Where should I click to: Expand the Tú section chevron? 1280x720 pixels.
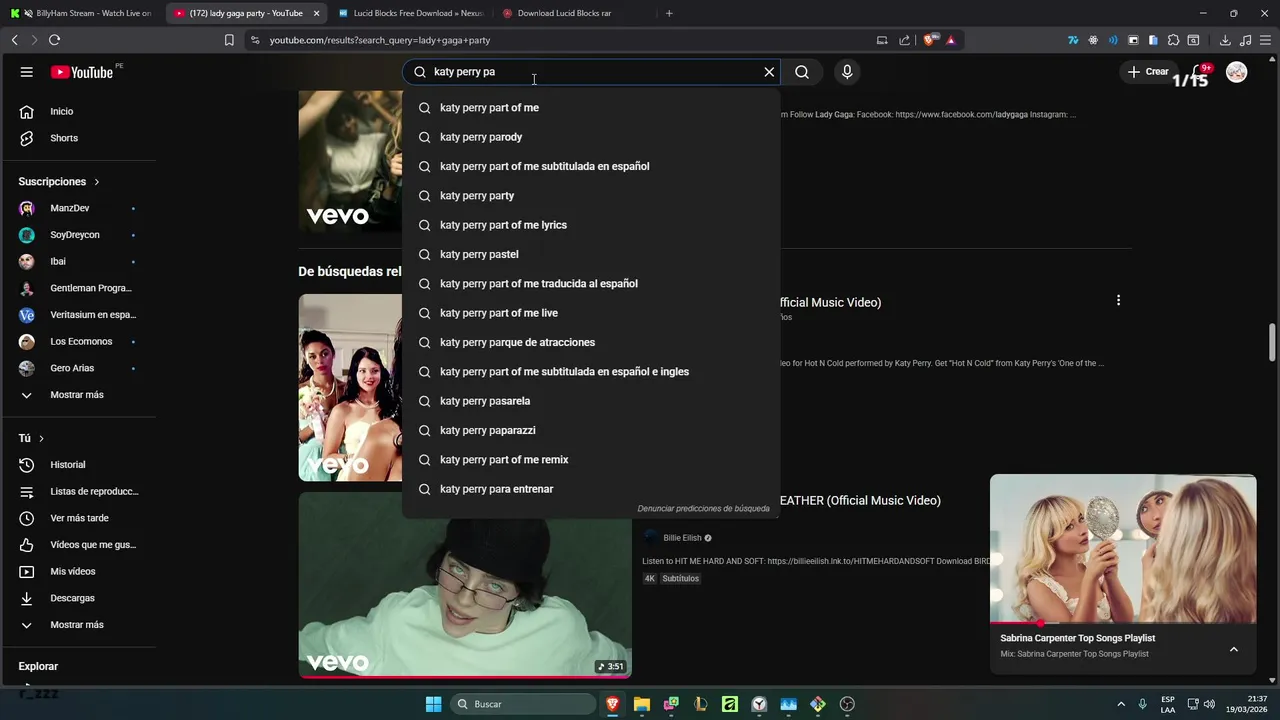(x=41, y=438)
